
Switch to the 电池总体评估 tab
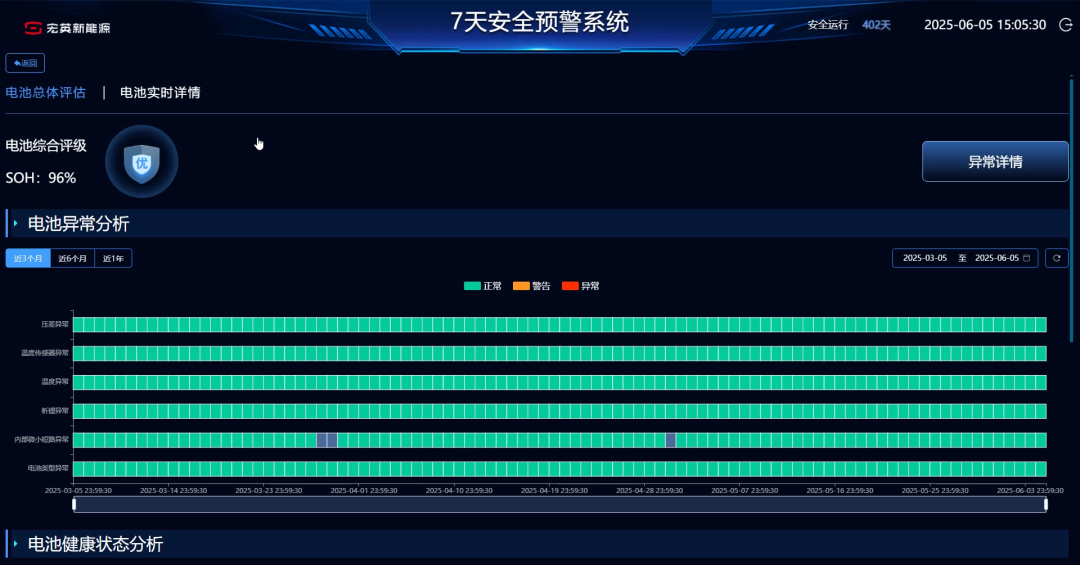click(45, 93)
